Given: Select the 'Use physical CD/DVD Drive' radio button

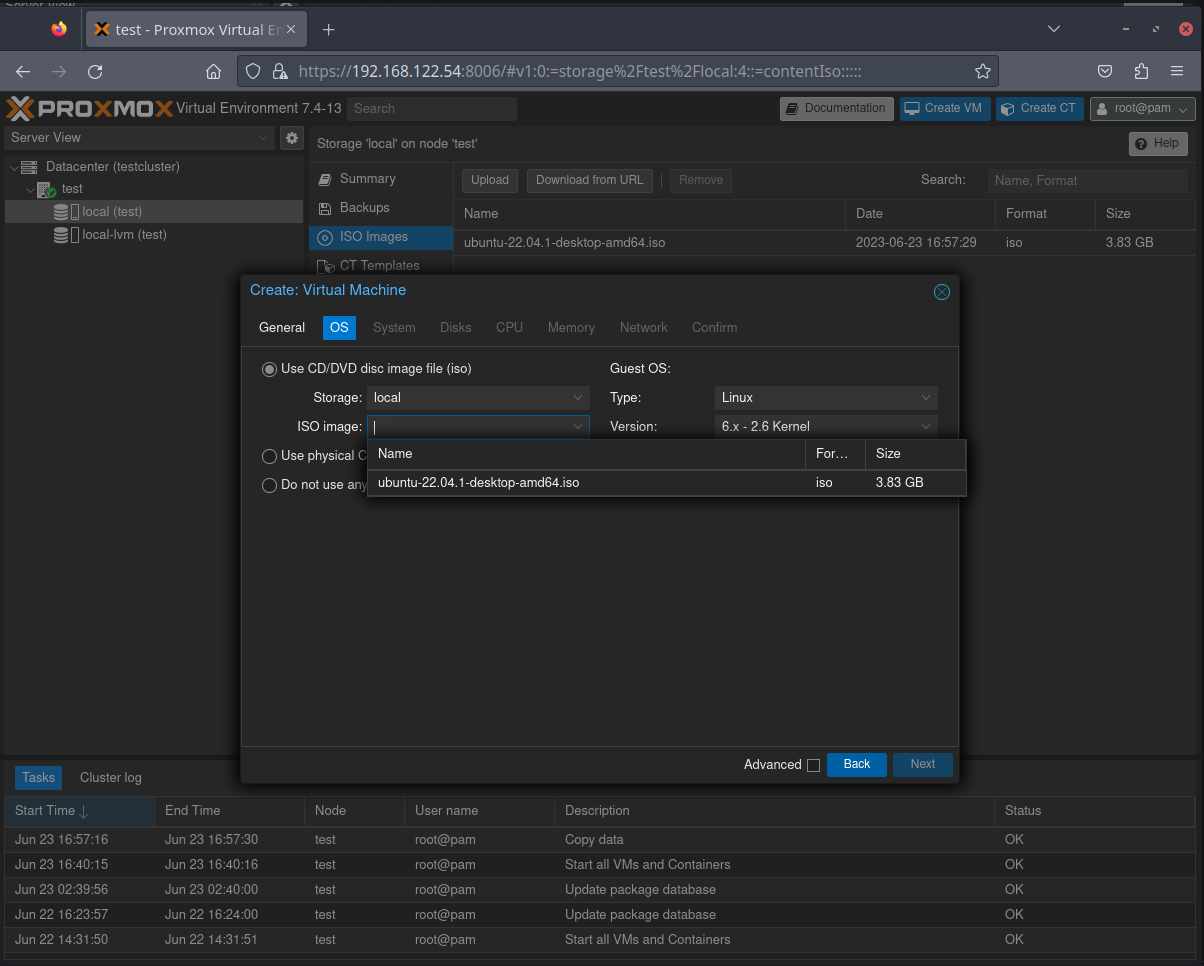Looking at the screenshot, I should click(x=269, y=456).
